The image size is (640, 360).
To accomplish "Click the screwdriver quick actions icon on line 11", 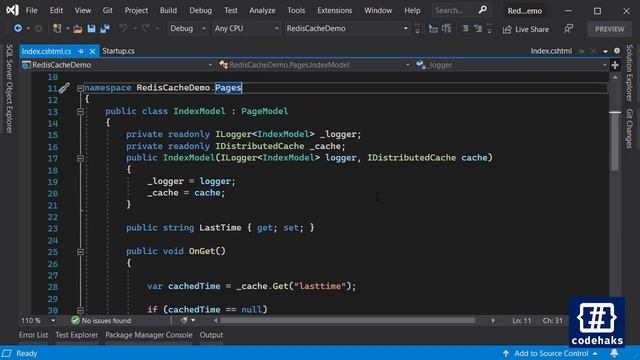I will 64,88.
